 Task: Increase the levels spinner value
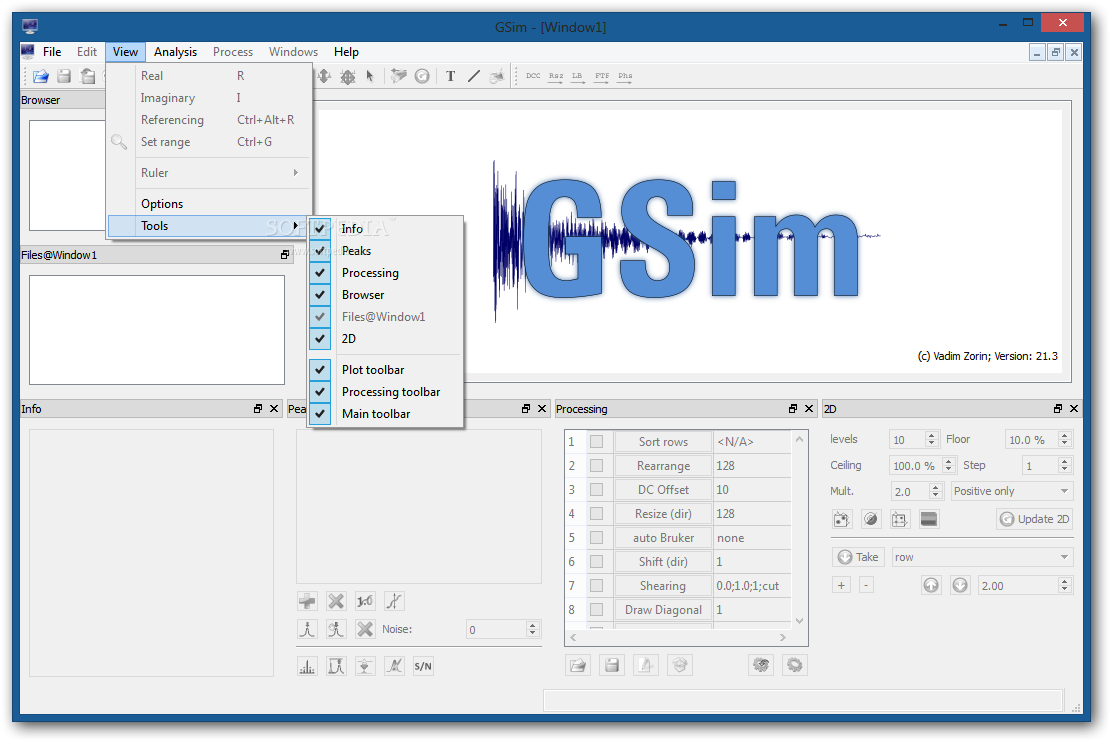tap(932, 435)
